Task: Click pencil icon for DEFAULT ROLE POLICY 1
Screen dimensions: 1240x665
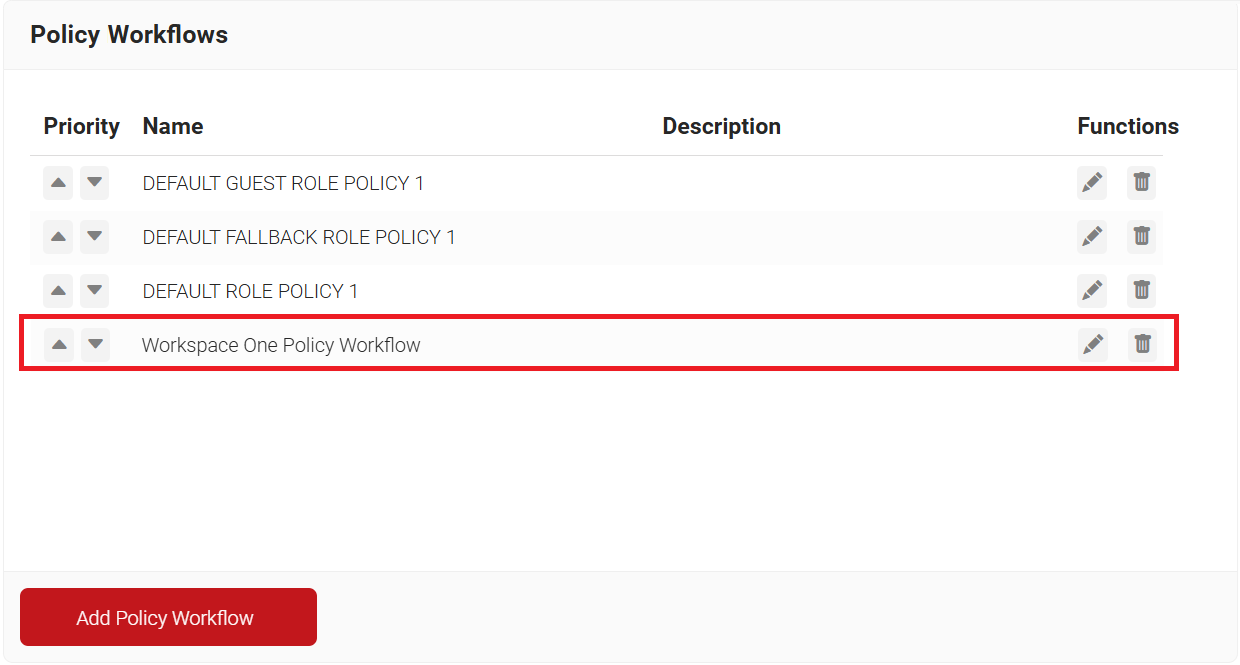Action: (x=1092, y=291)
